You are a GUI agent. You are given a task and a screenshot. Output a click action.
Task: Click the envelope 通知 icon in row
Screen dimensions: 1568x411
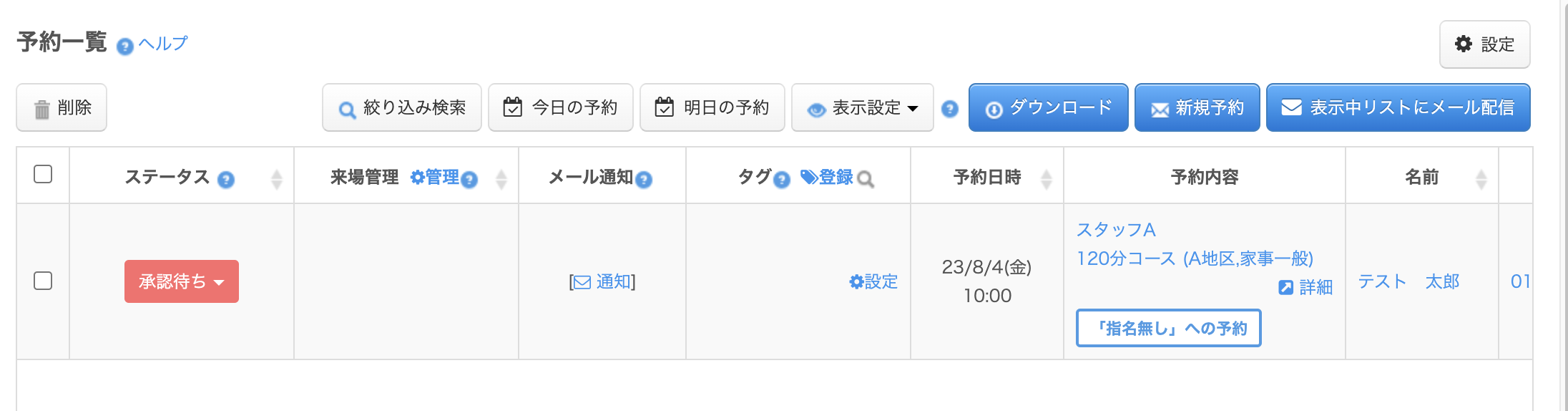pyautogui.click(x=582, y=282)
